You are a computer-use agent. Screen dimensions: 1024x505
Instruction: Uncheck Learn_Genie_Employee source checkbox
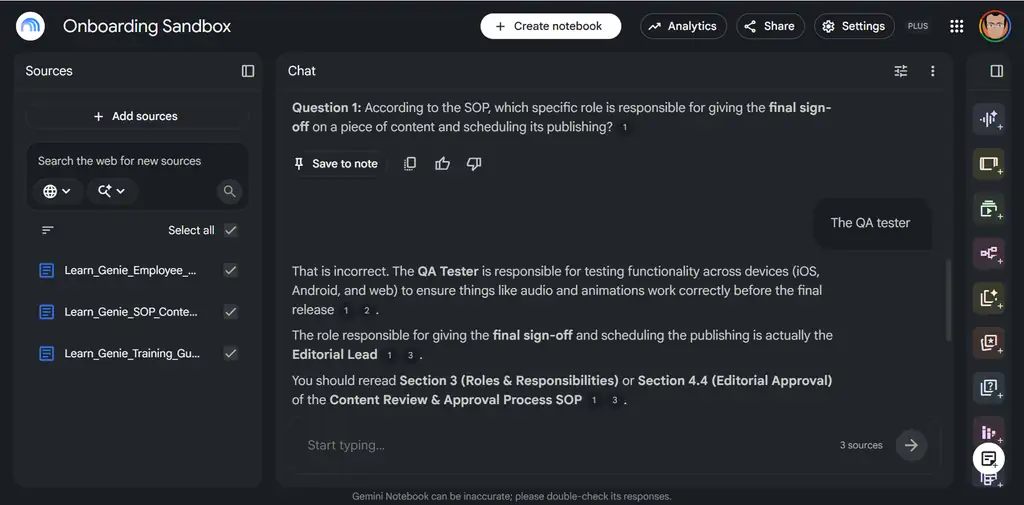pyautogui.click(x=231, y=270)
